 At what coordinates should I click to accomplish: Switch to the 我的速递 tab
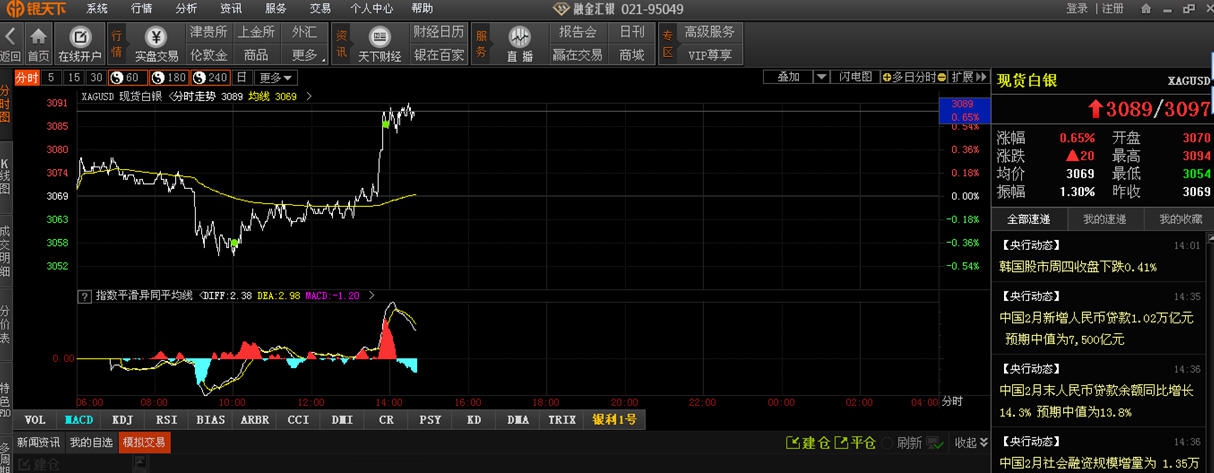tap(1104, 218)
